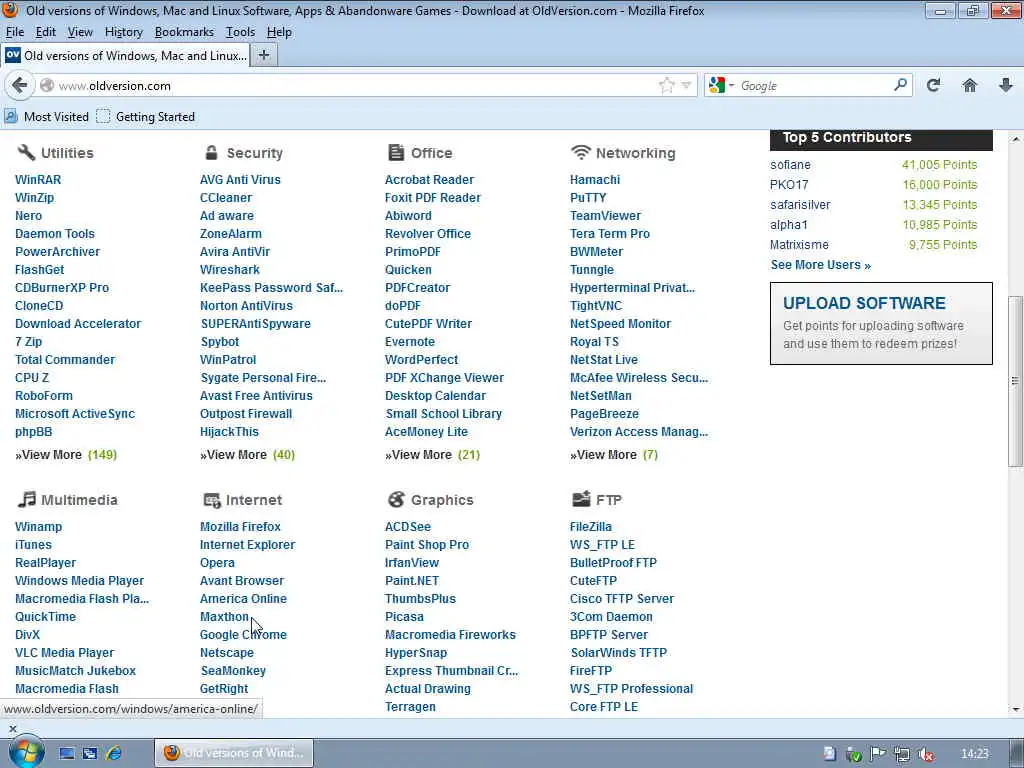The image size is (1024, 768).
Task: Open the Bookmarks menu
Action: [184, 32]
